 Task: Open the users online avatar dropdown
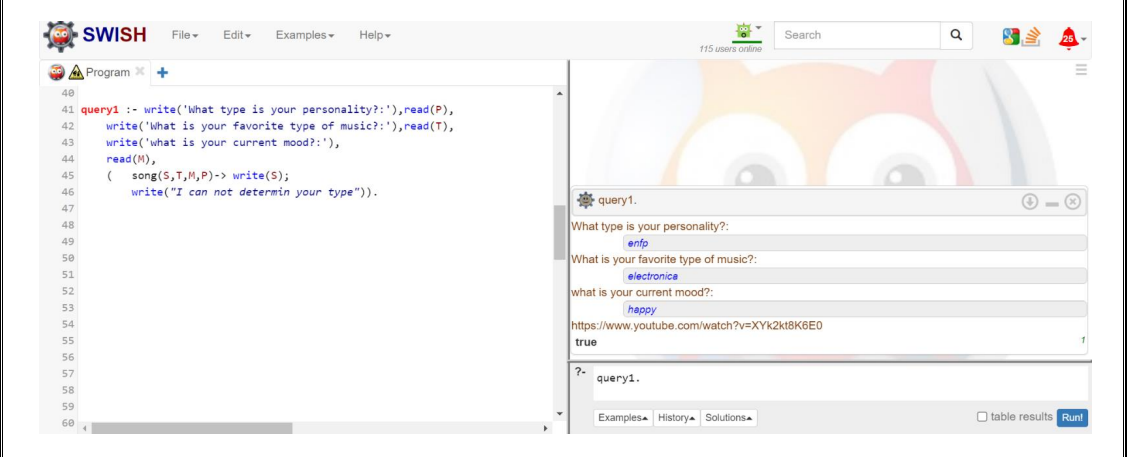(747, 31)
